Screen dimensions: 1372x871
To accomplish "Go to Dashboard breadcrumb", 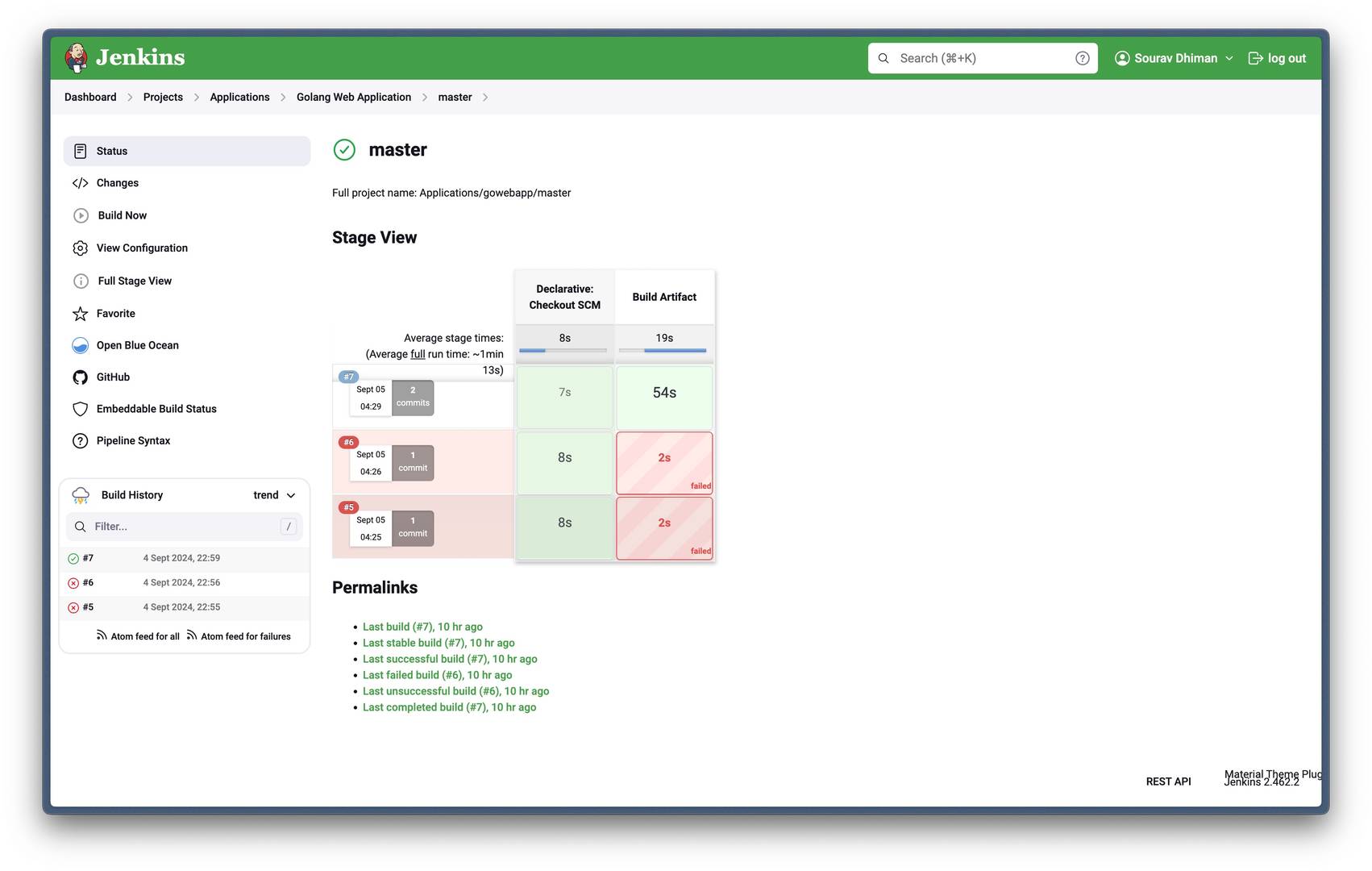I will 90,97.
